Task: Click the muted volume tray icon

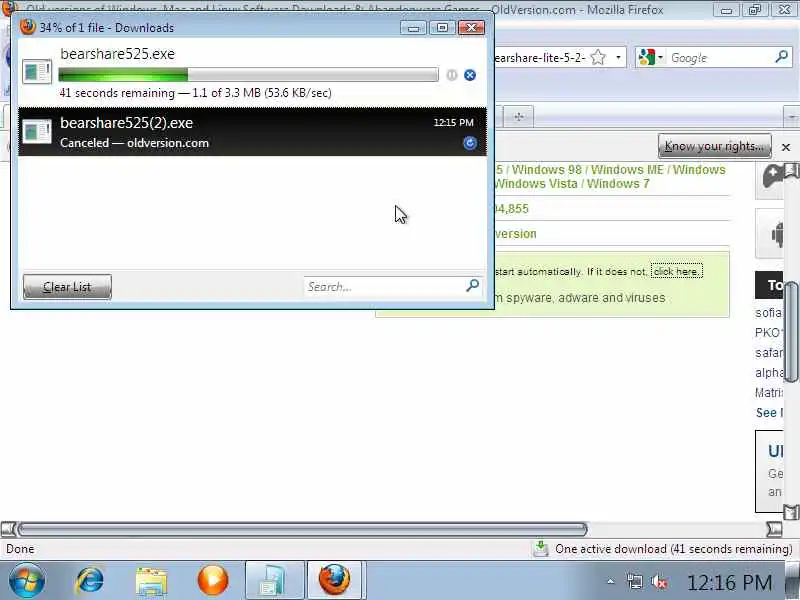Action: pos(659,582)
